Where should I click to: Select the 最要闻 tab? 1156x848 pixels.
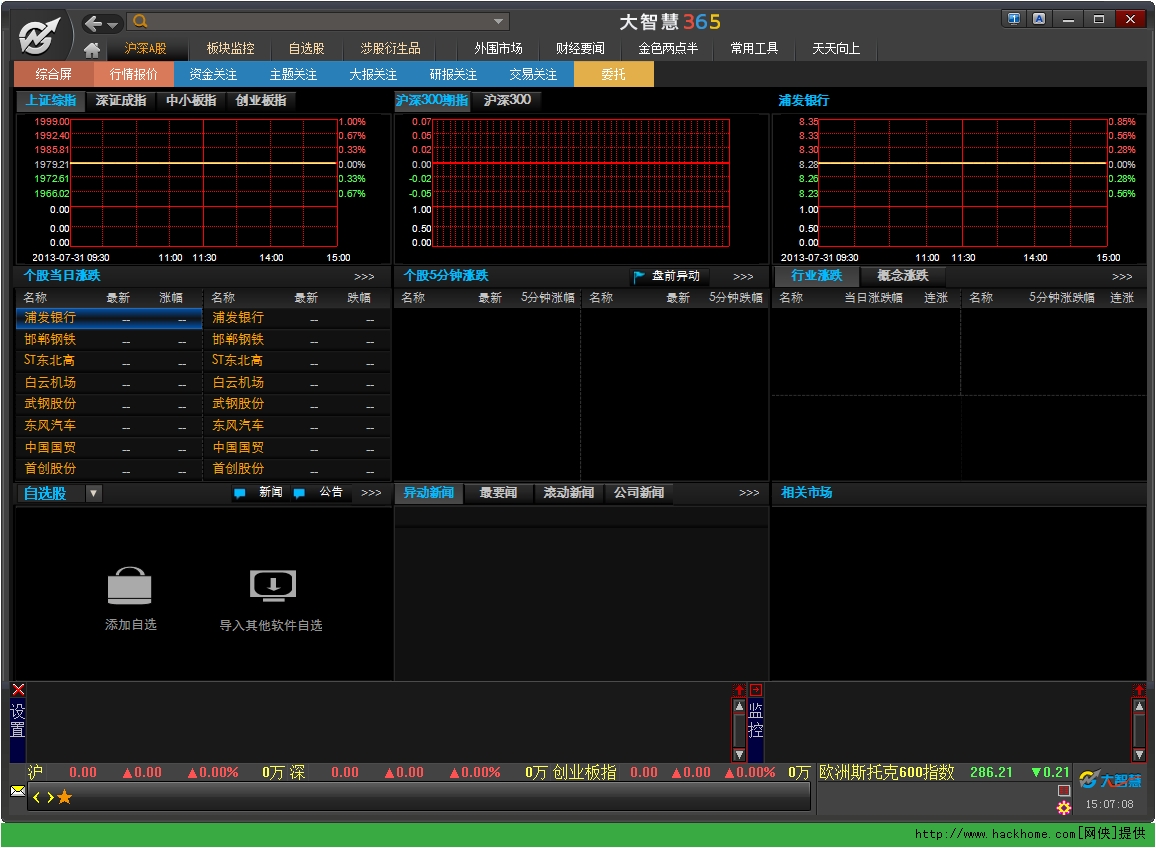click(498, 493)
